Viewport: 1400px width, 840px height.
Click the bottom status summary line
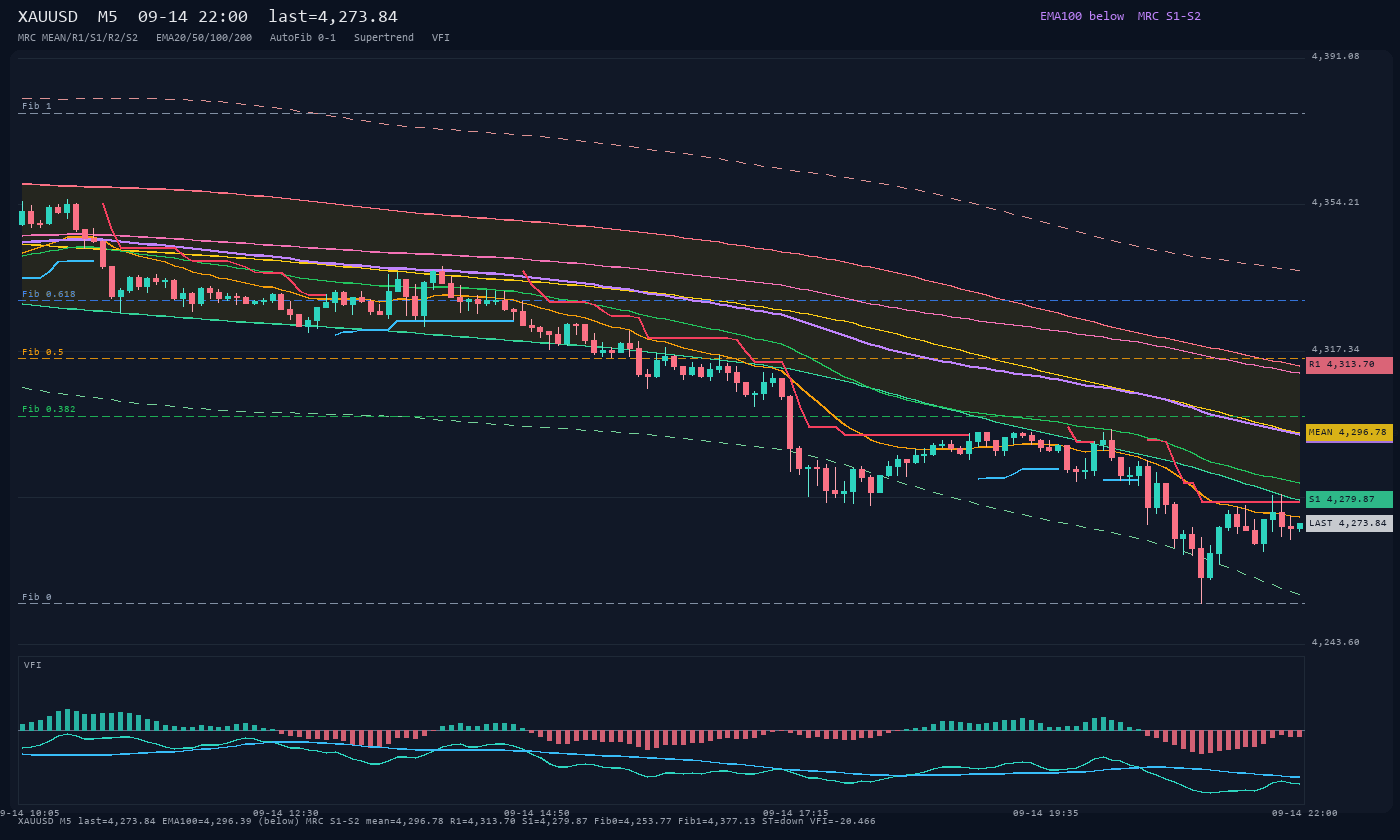pos(447,822)
